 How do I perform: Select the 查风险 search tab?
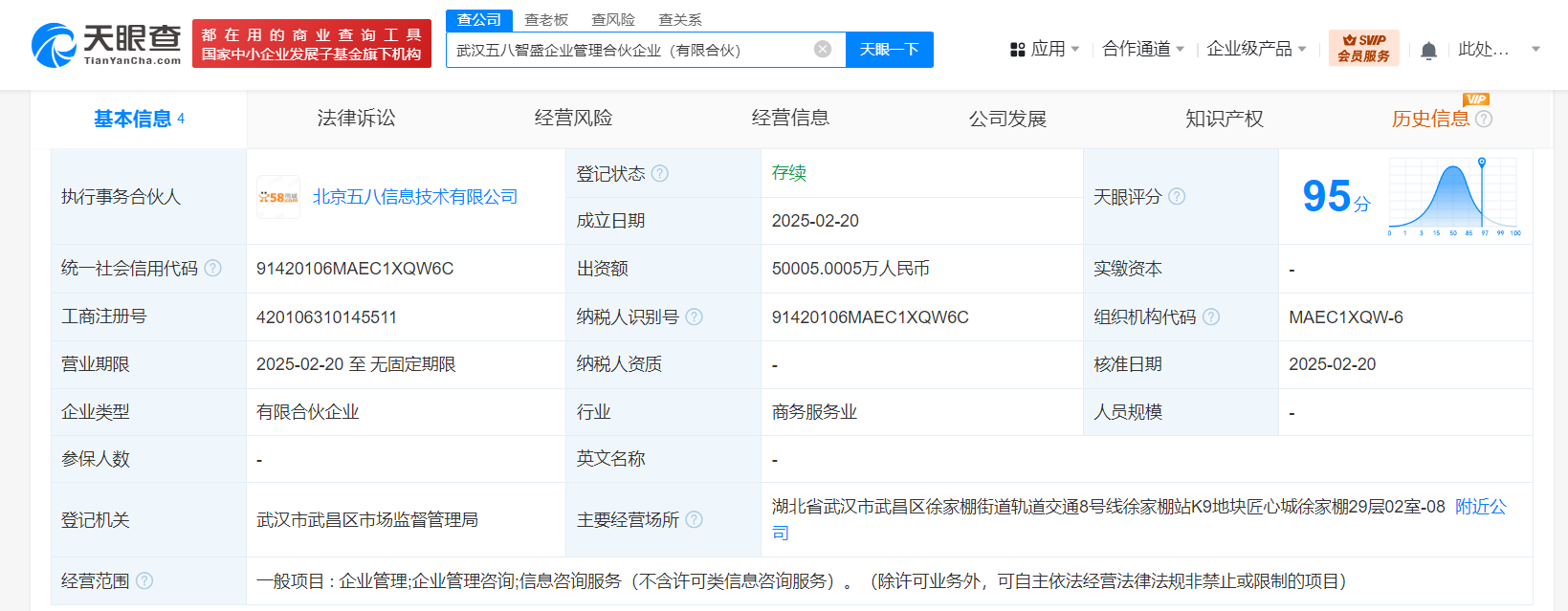point(613,20)
